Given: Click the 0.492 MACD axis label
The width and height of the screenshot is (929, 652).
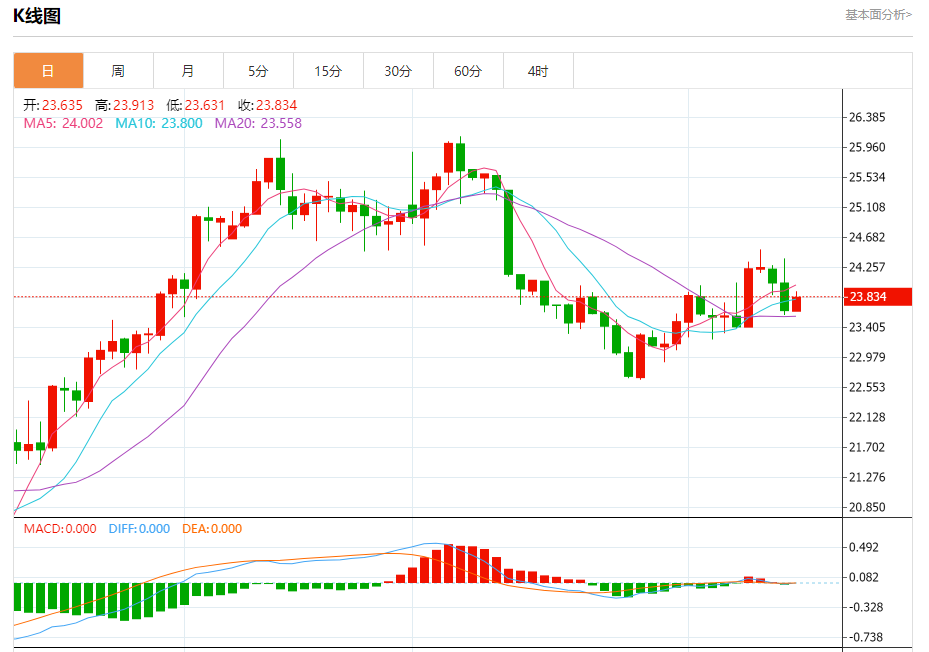Looking at the screenshot, I should [864, 547].
